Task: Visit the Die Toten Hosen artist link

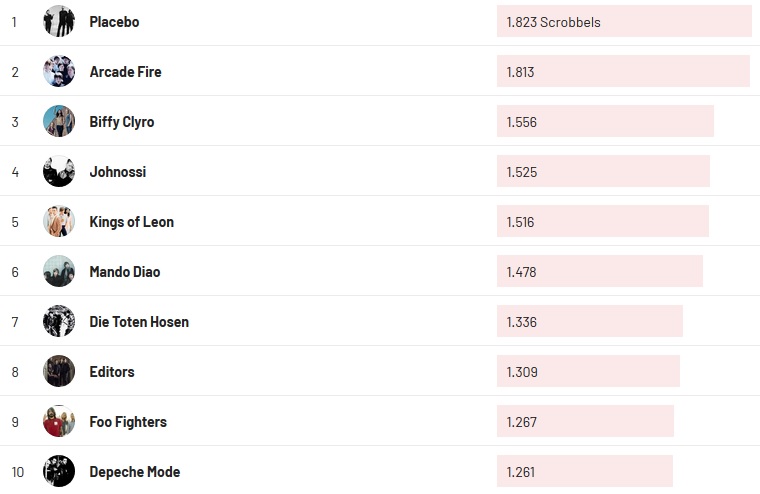Action: [x=139, y=322]
